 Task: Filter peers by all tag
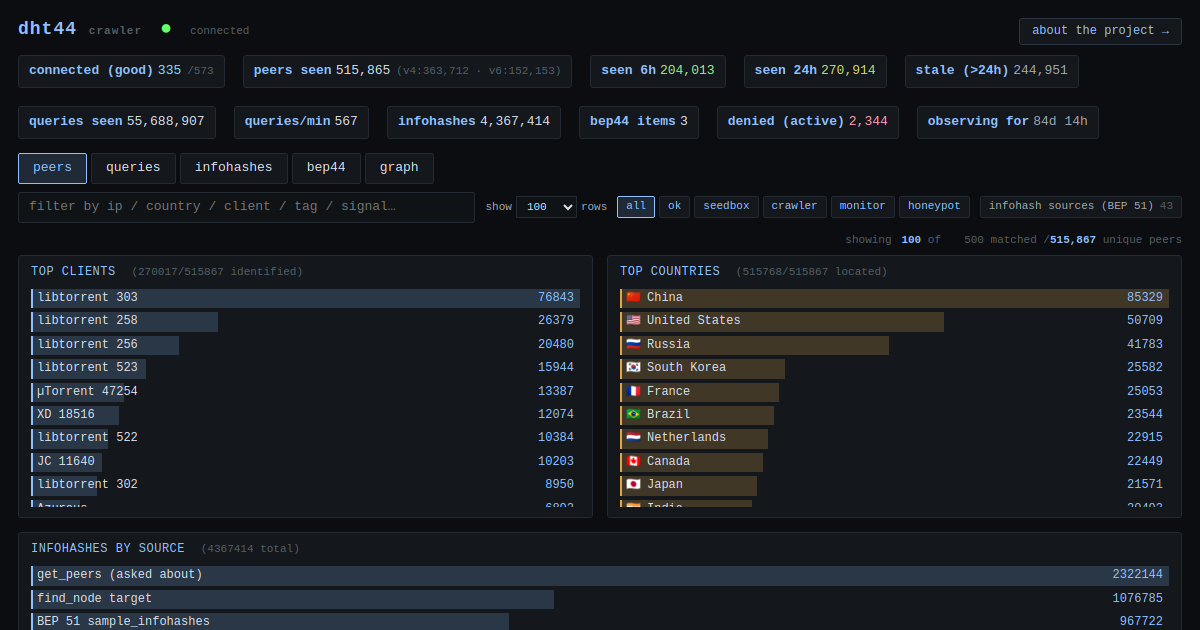[x=636, y=207]
